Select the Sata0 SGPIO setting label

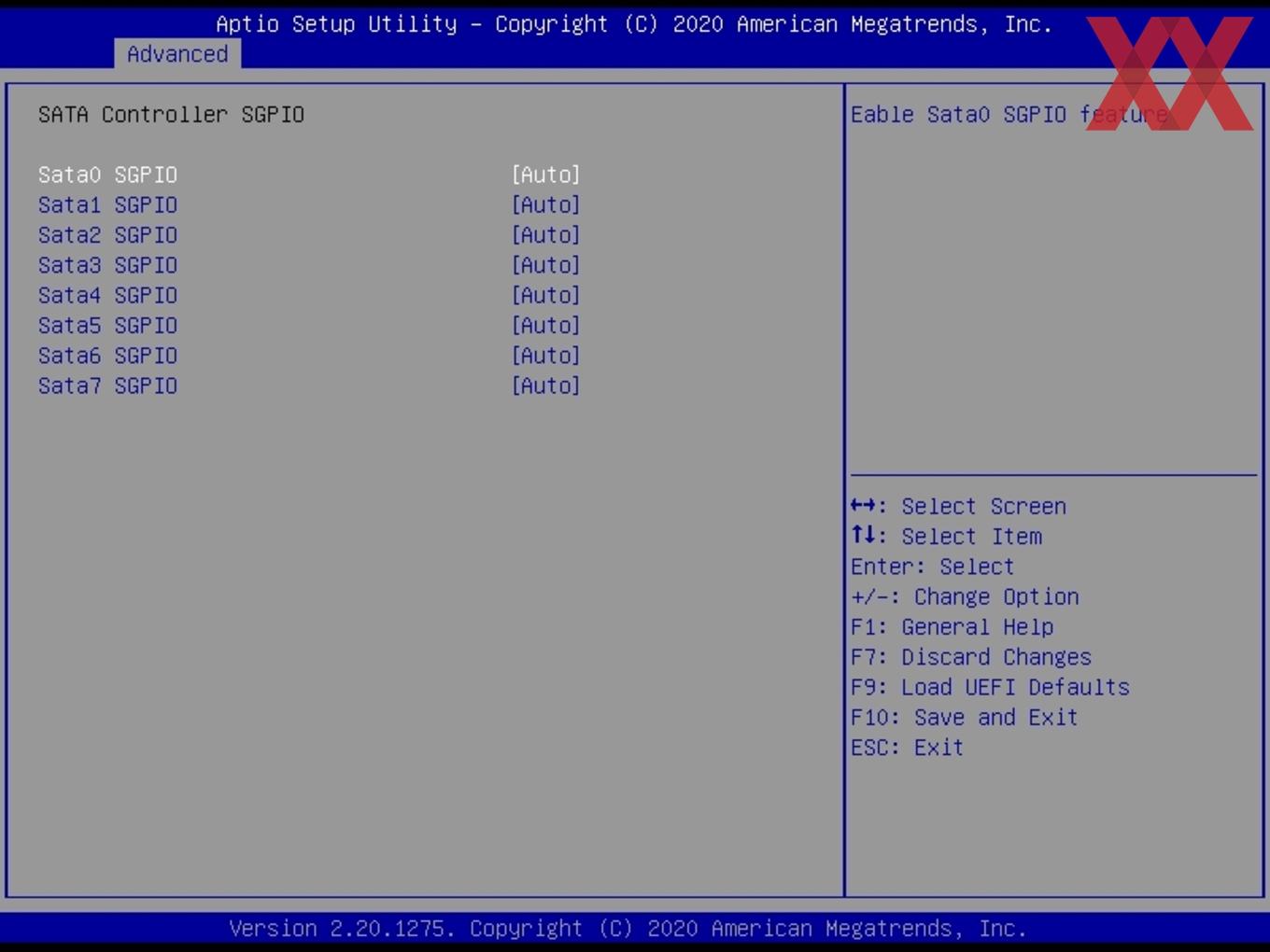(x=107, y=175)
